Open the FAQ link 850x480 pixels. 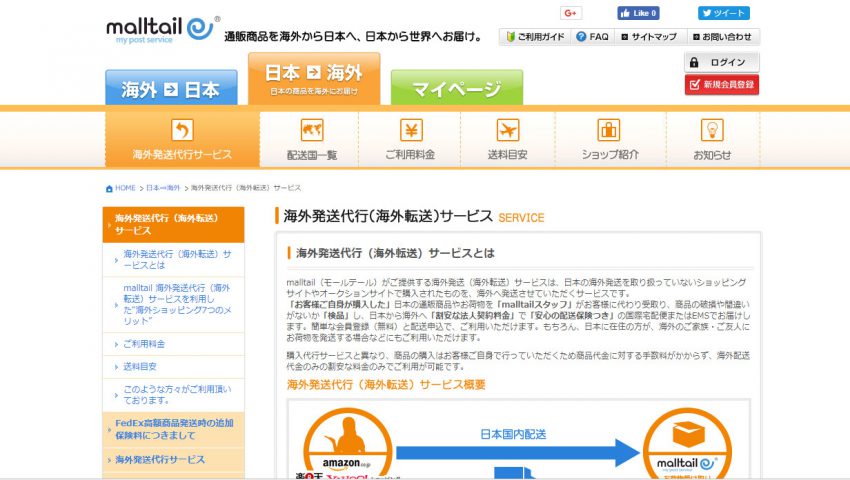click(592, 36)
